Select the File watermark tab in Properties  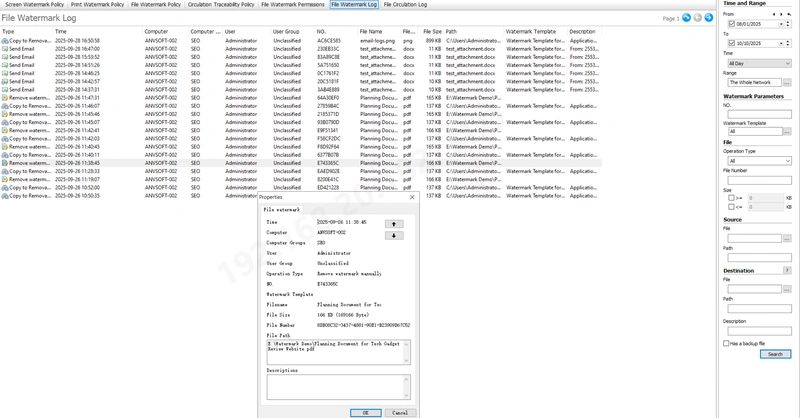click(282, 209)
